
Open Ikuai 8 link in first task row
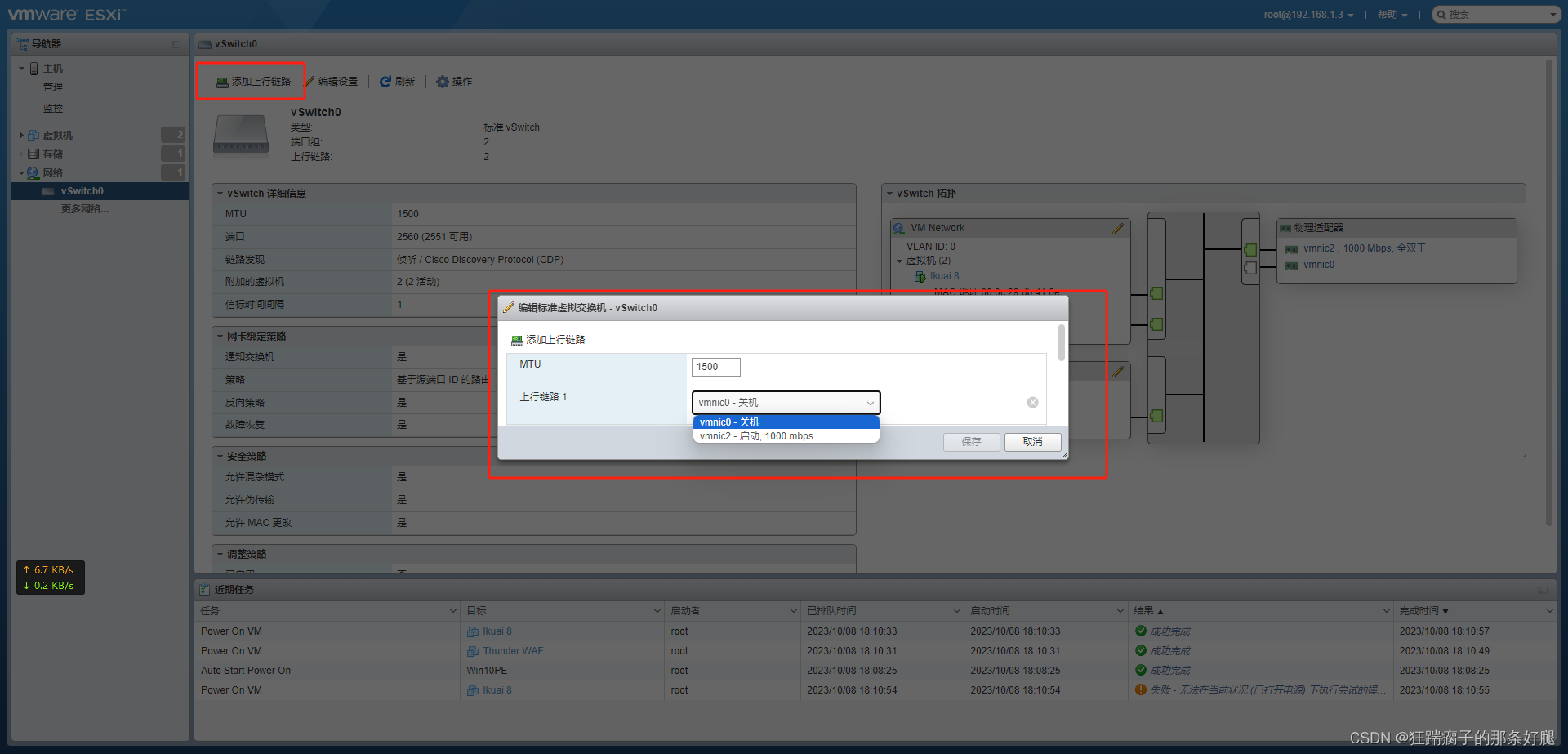click(x=497, y=631)
